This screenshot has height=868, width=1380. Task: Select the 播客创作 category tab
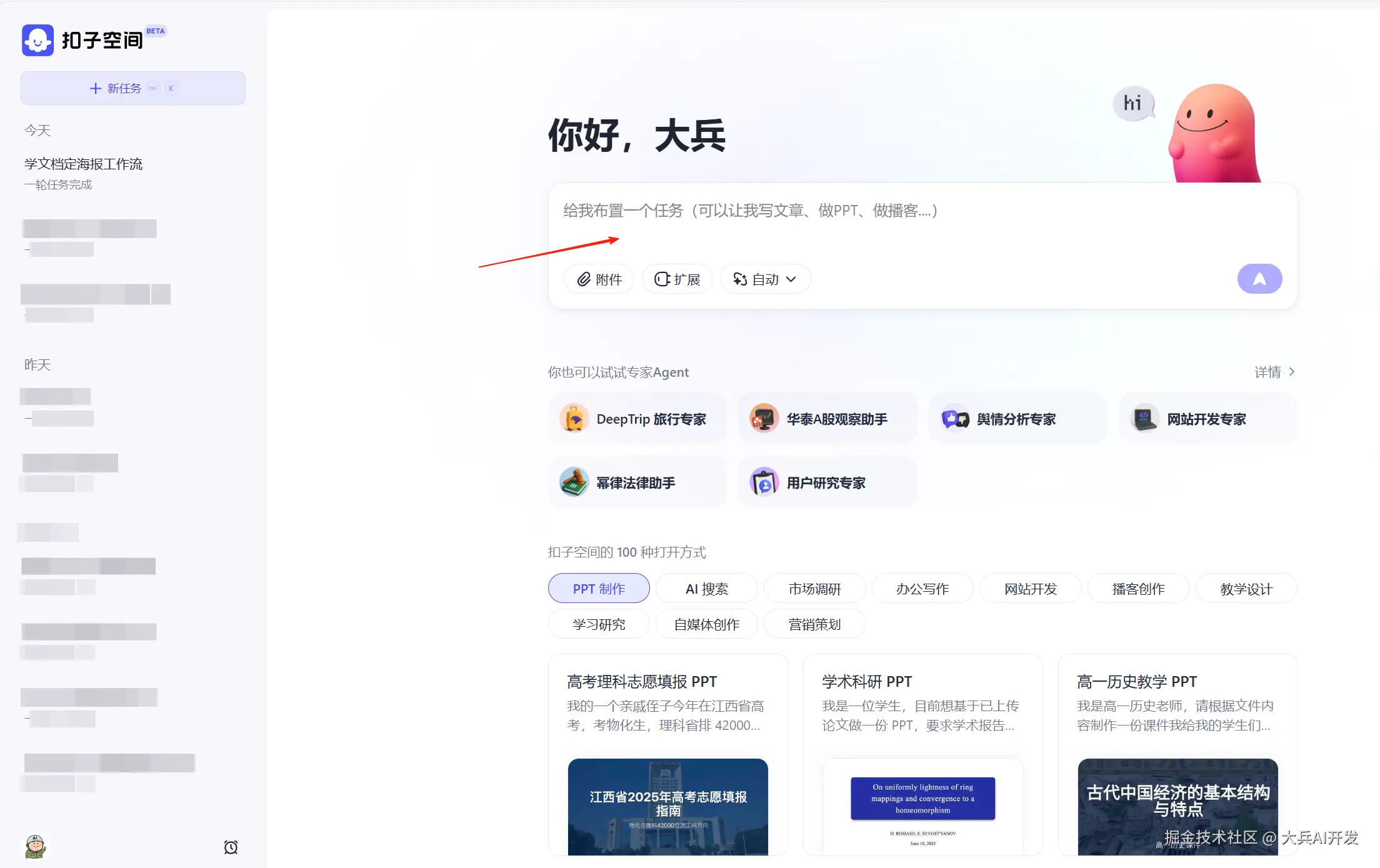[x=1138, y=589]
